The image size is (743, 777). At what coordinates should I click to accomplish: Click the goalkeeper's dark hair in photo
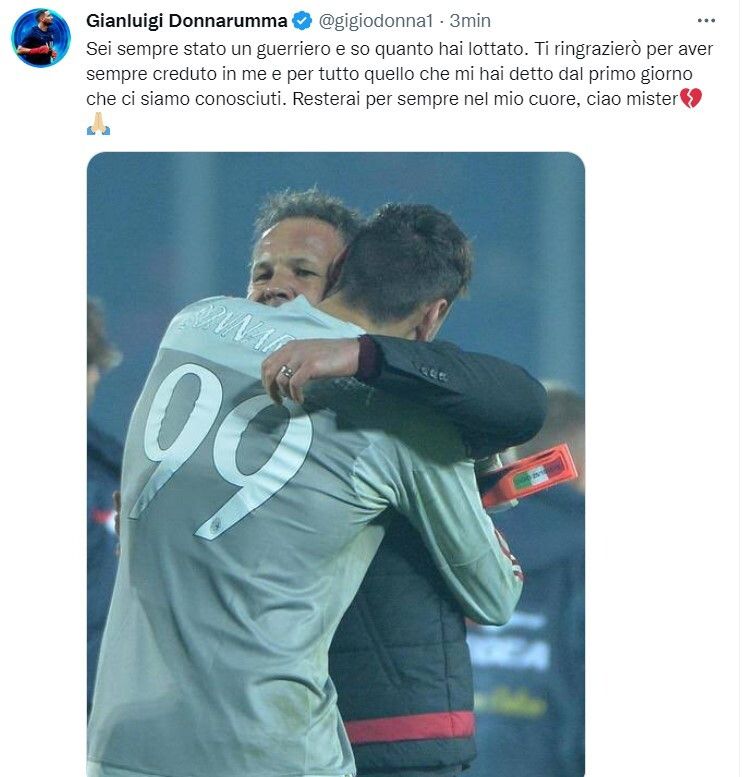coord(406,258)
